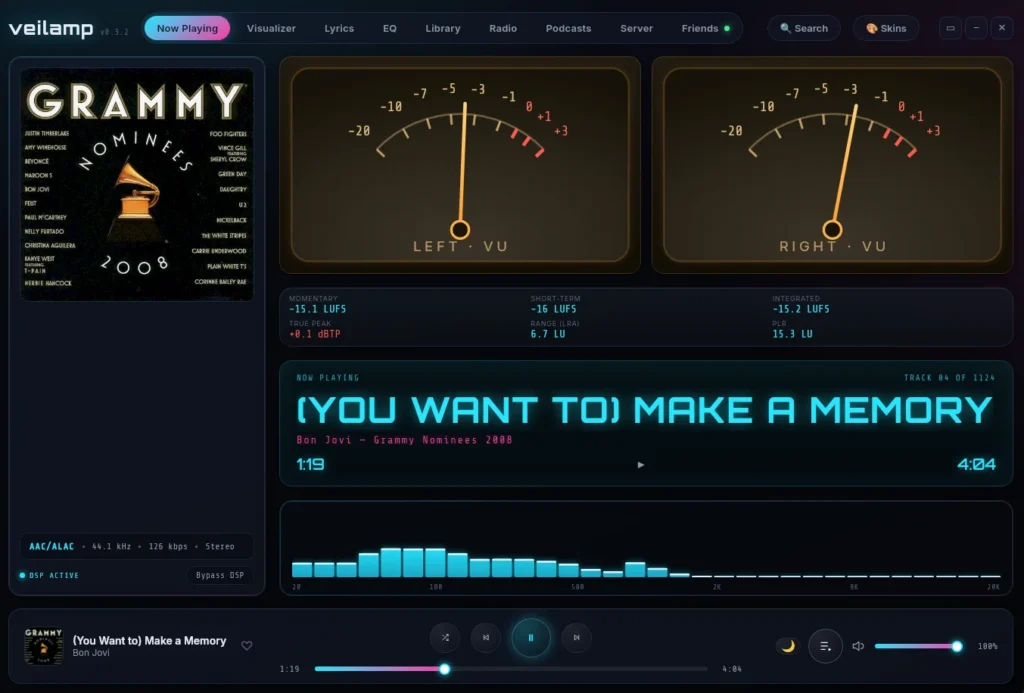
Task: Toggle the DSP ACTIVE indicator
Action: click(50, 575)
